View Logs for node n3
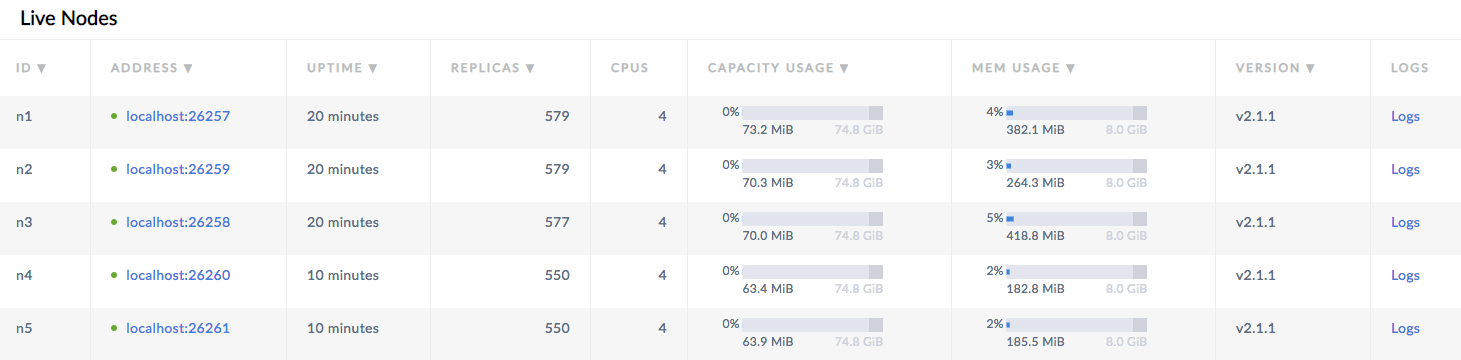The height and width of the screenshot is (360, 1461). pos(1405,222)
